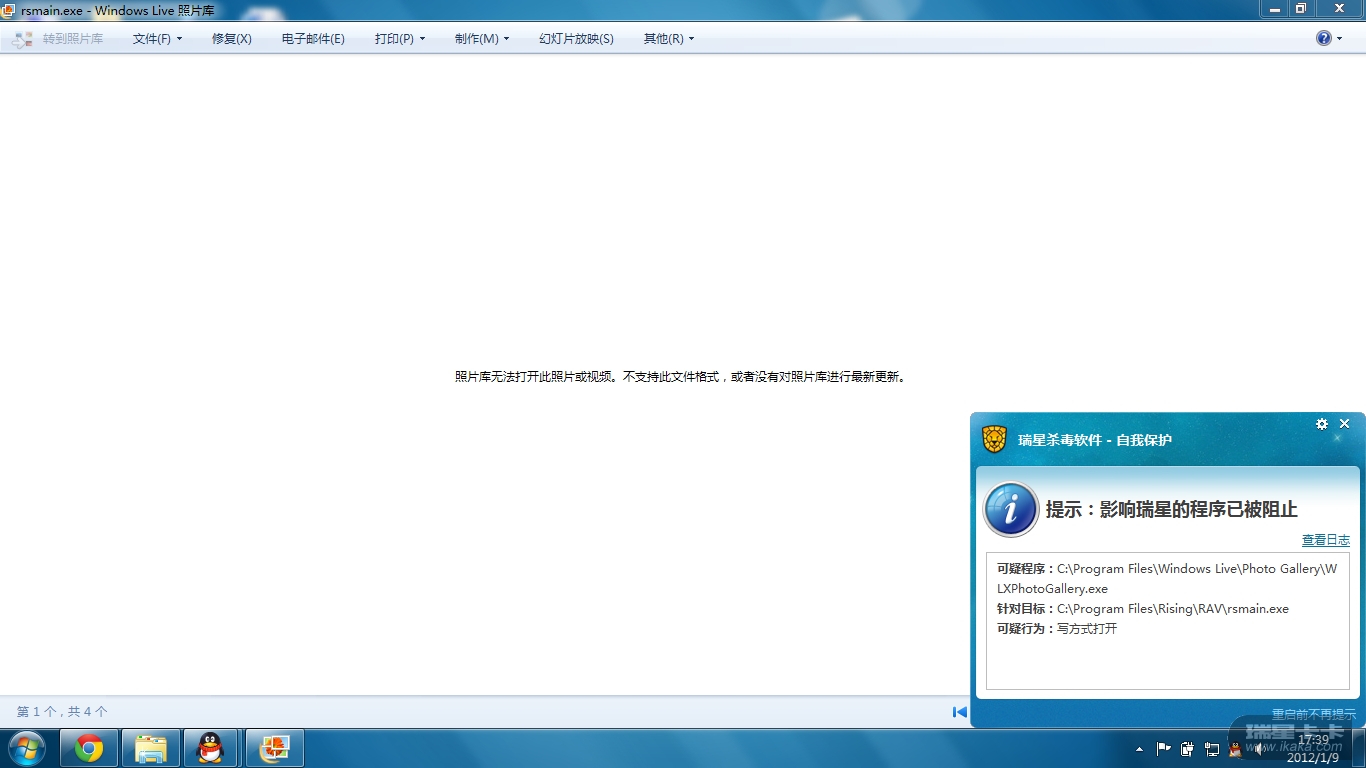Viewport: 1366px width, 768px height.
Task: Open the blue help question-mark icon
Action: click(x=1324, y=38)
